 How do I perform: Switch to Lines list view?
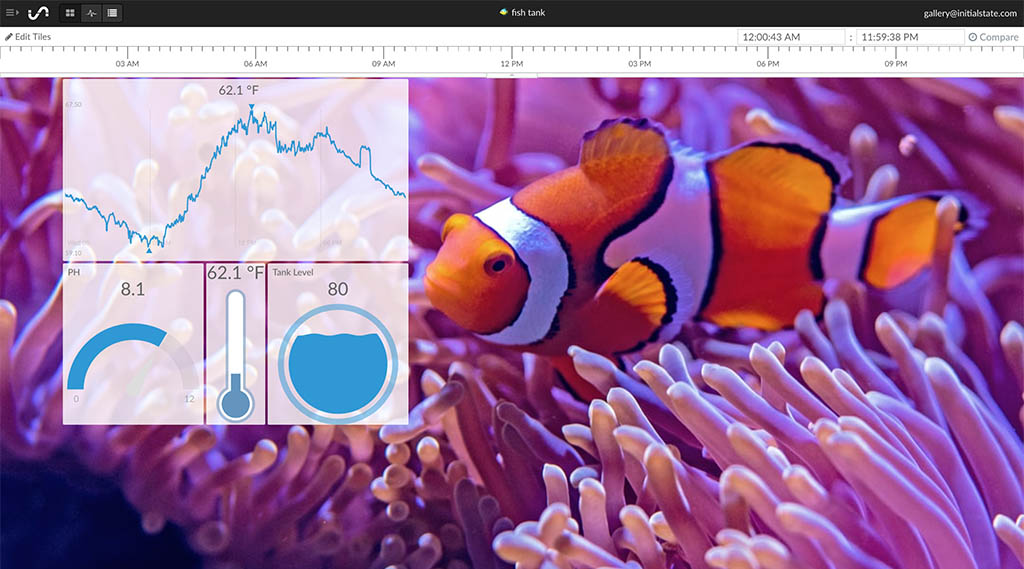pyautogui.click(x=112, y=13)
